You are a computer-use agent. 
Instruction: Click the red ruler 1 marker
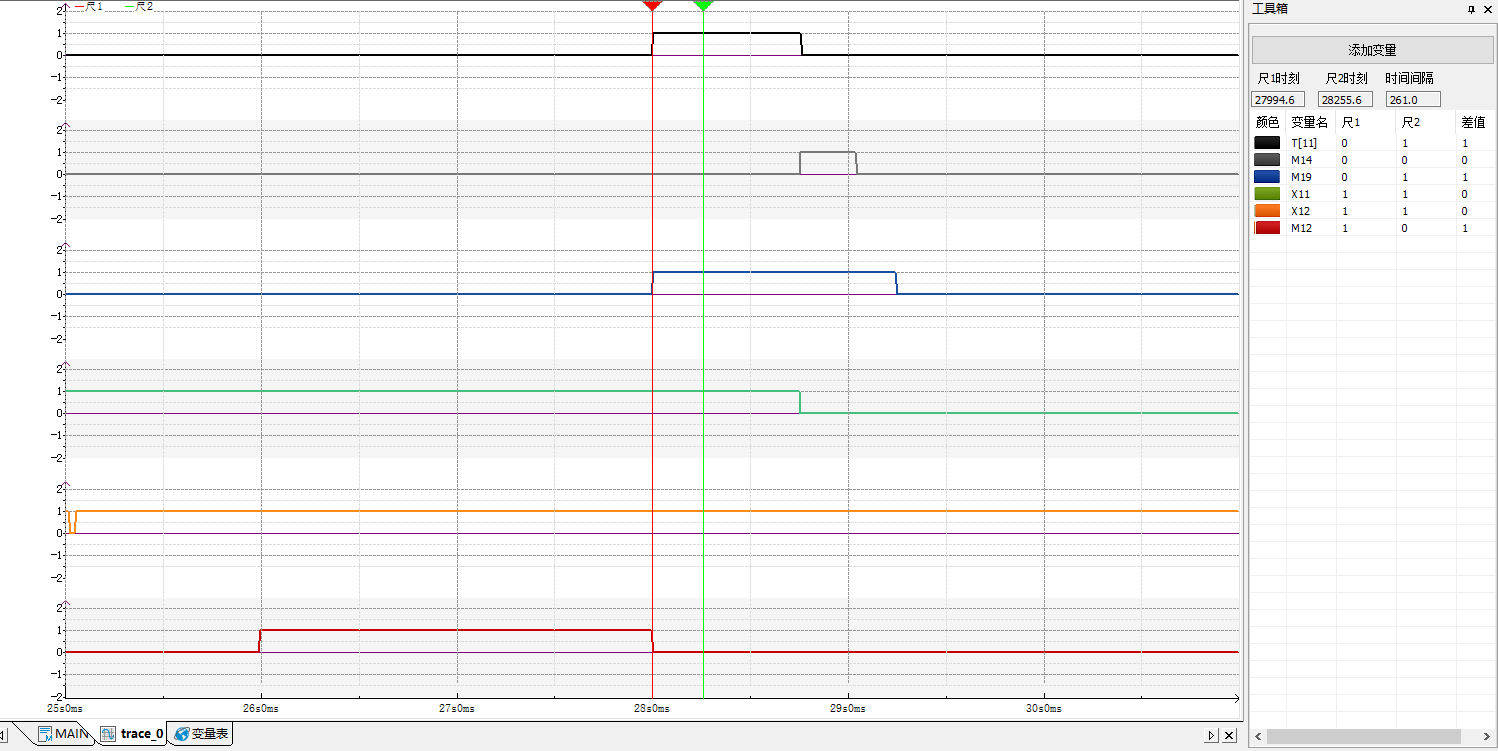652,6
